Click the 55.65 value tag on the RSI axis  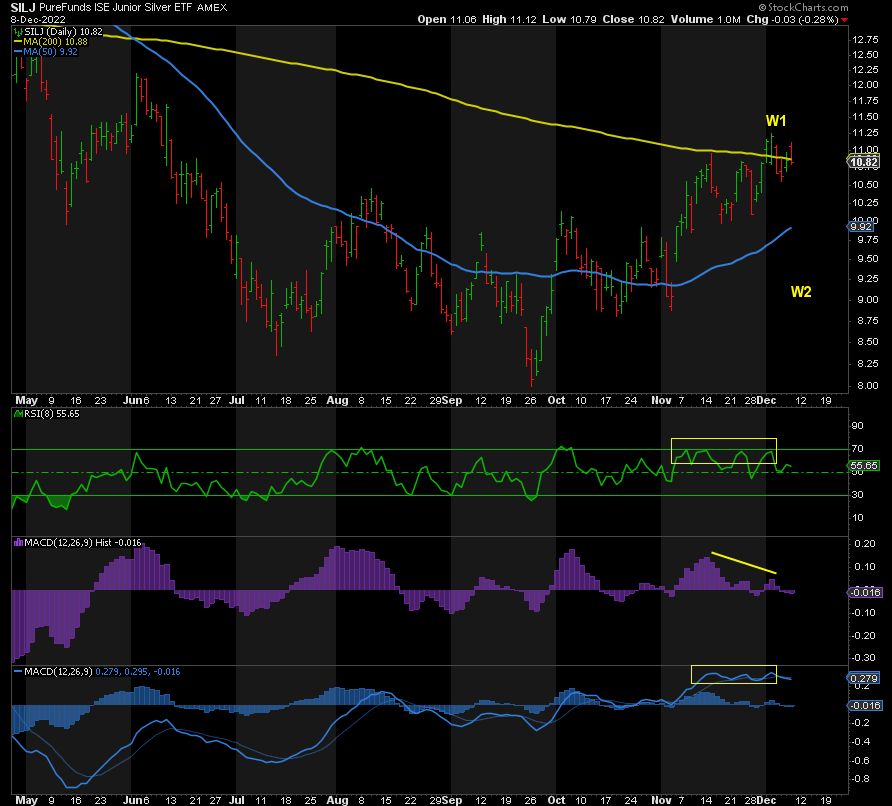coord(864,466)
